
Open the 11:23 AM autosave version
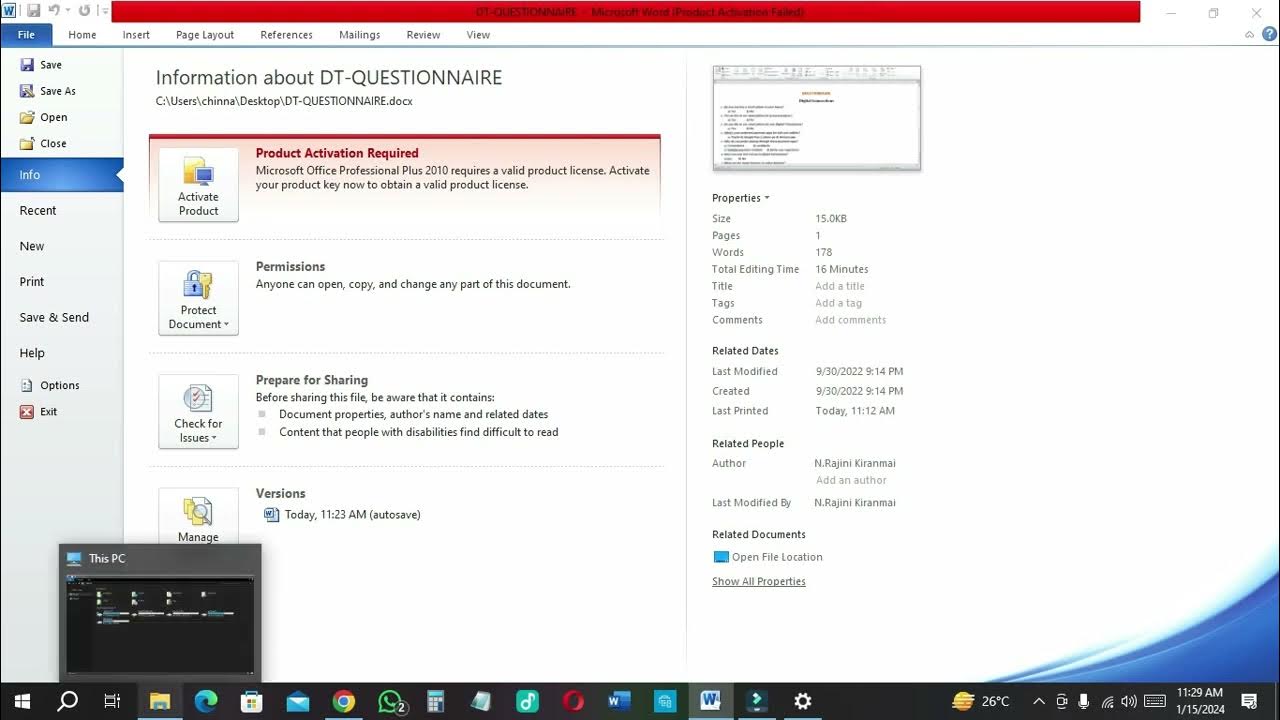[342, 515]
